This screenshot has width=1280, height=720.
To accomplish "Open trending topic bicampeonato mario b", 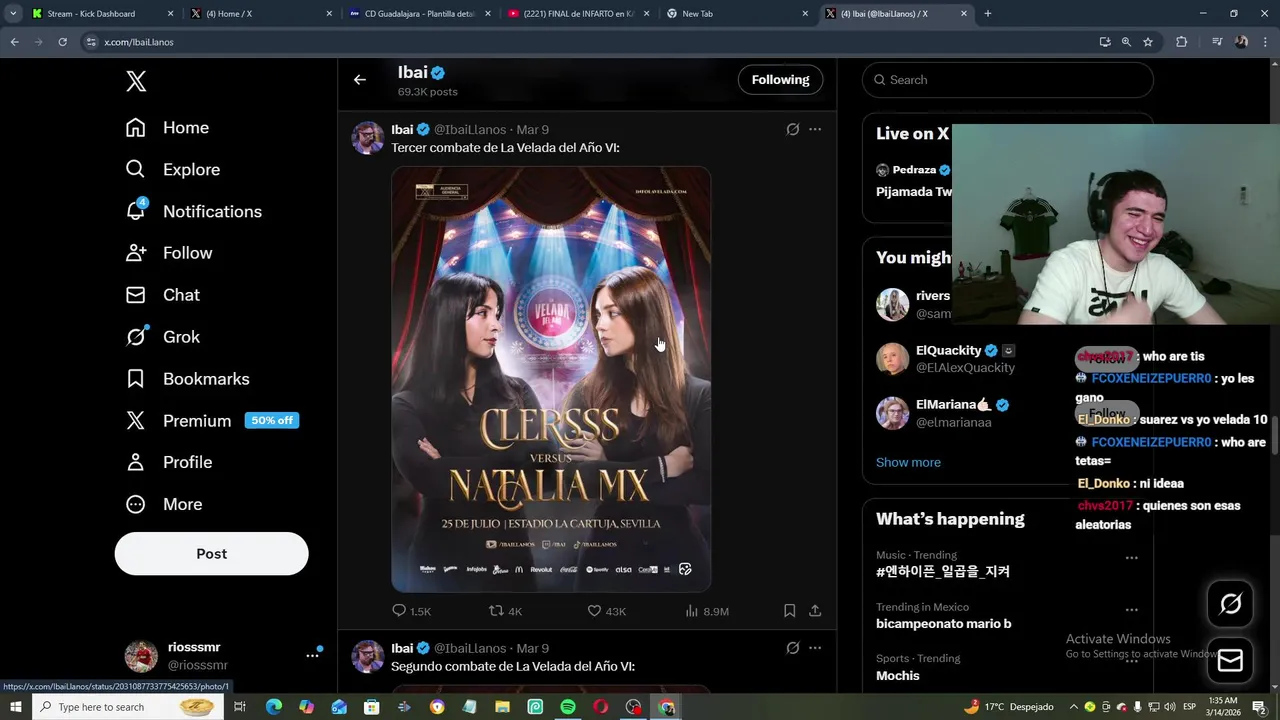I will tap(943, 624).
